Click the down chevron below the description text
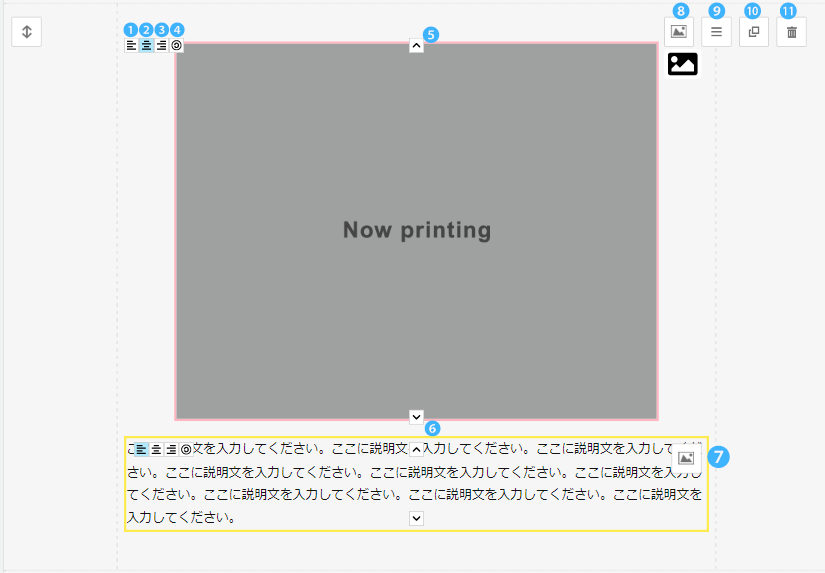 click(417, 518)
